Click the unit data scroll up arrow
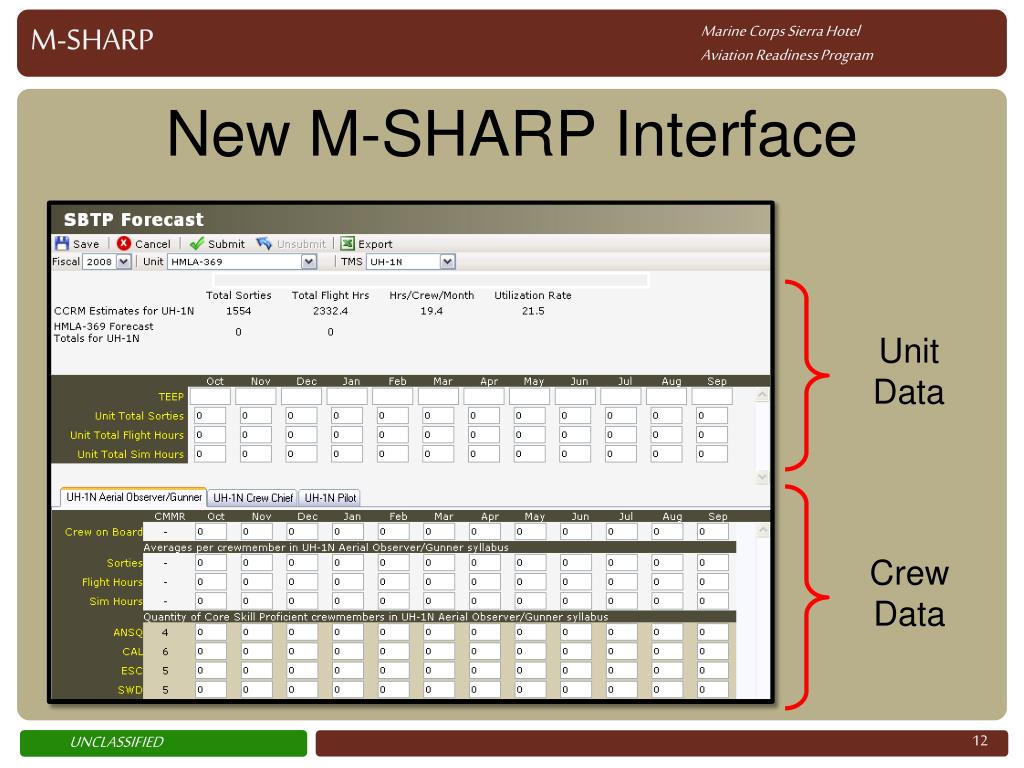The image size is (1024, 768). (761, 395)
